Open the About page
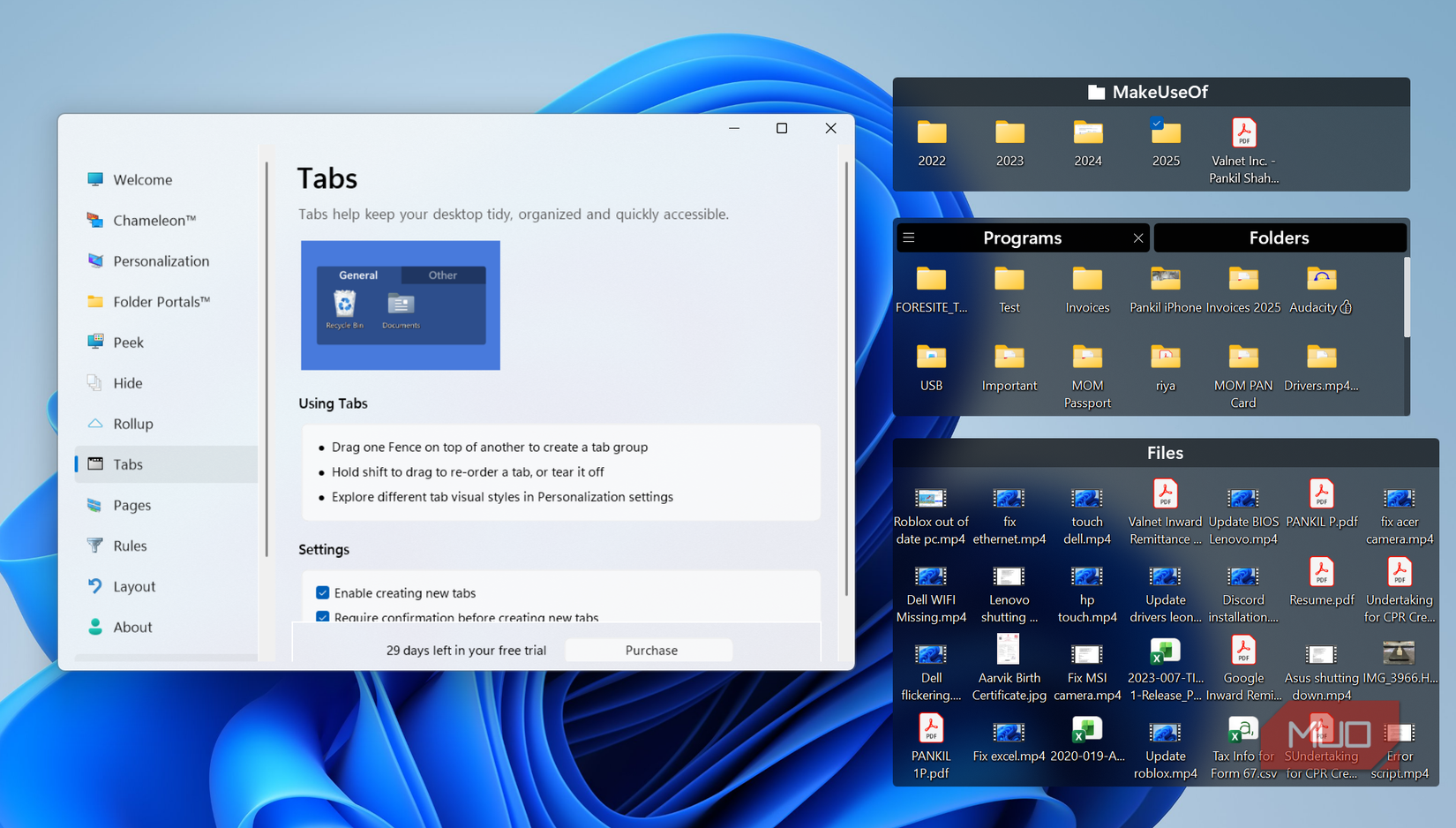1456x828 pixels. (132, 627)
